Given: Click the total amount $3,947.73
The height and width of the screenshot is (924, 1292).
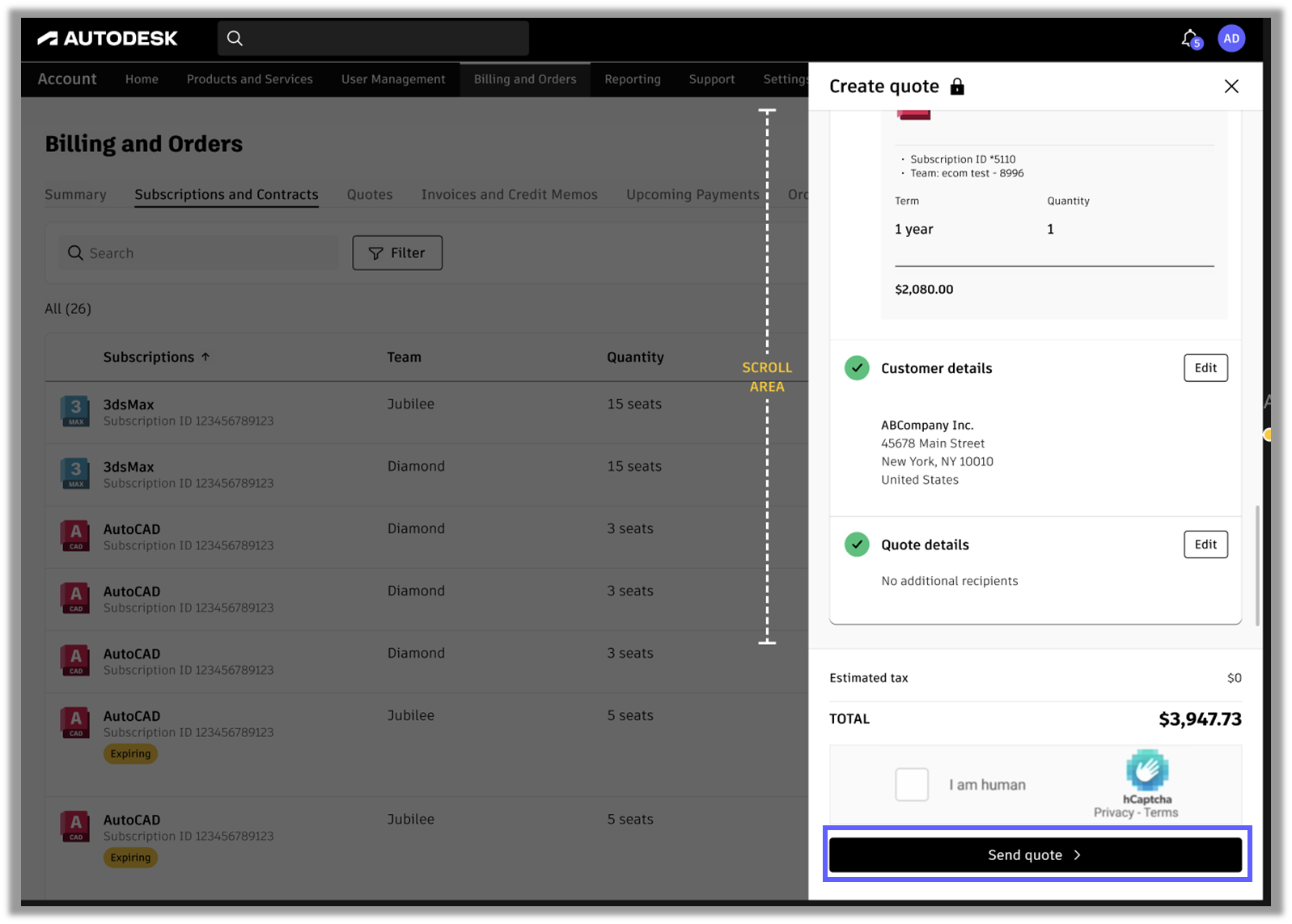Looking at the screenshot, I should [x=1200, y=718].
